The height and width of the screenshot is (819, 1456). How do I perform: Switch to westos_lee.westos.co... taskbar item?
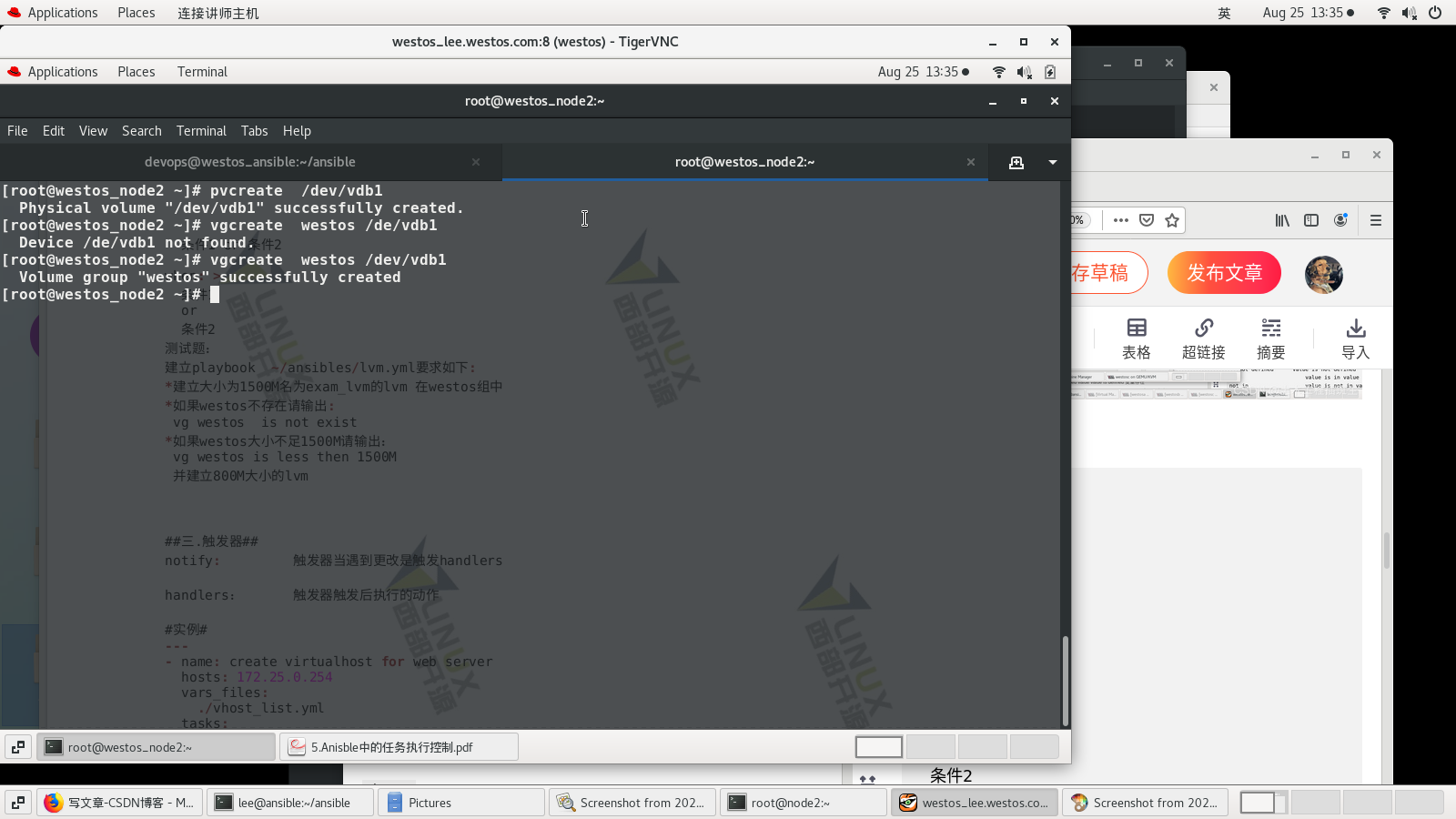(x=975, y=803)
